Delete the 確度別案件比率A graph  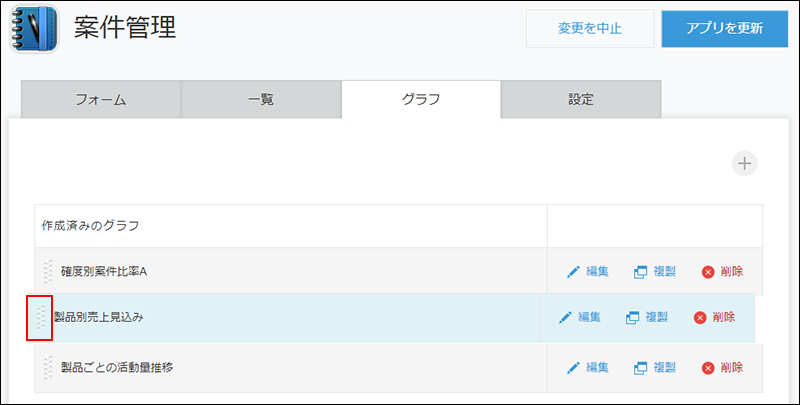pyautogui.click(x=722, y=271)
